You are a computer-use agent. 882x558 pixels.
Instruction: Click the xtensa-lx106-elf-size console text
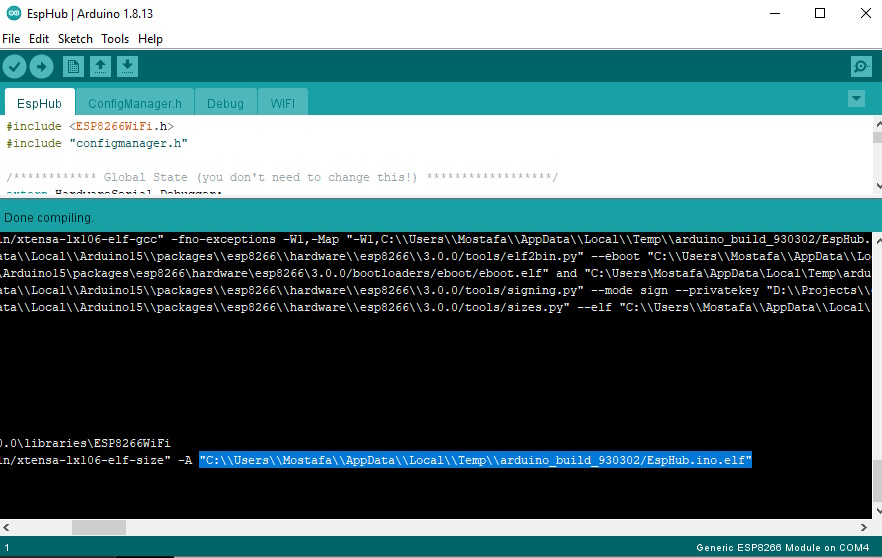pos(85,460)
